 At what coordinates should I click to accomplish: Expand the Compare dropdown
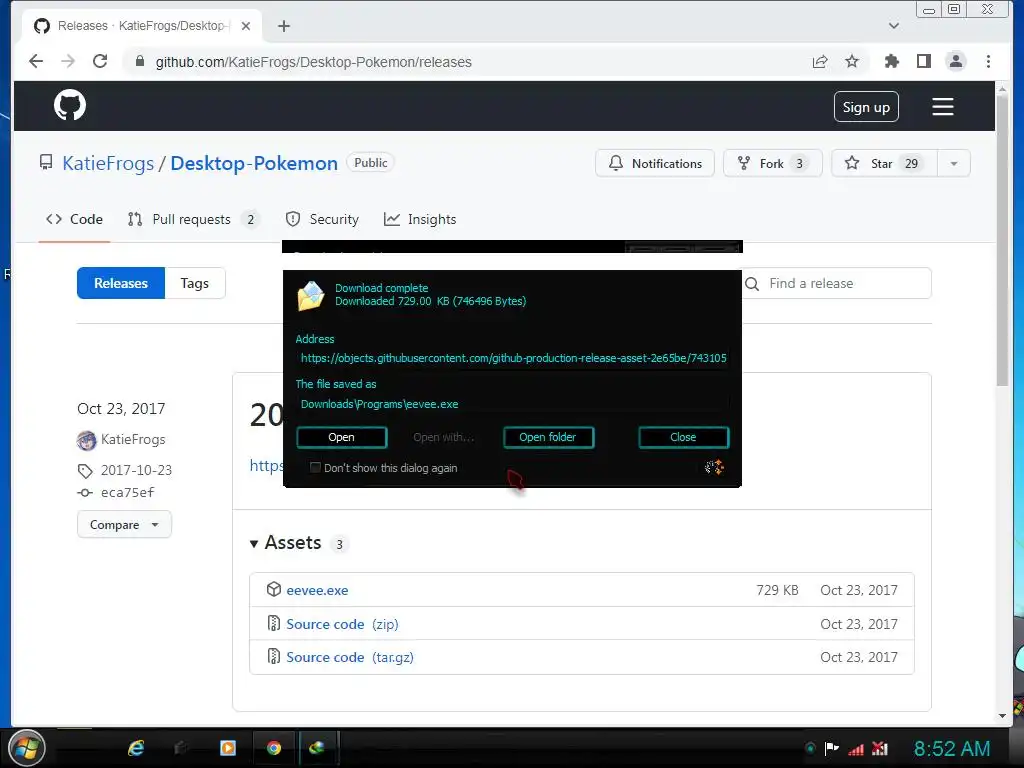click(x=124, y=524)
